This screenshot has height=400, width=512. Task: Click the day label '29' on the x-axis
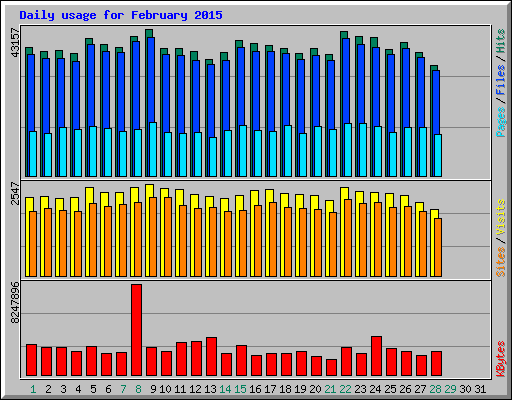[450, 389]
